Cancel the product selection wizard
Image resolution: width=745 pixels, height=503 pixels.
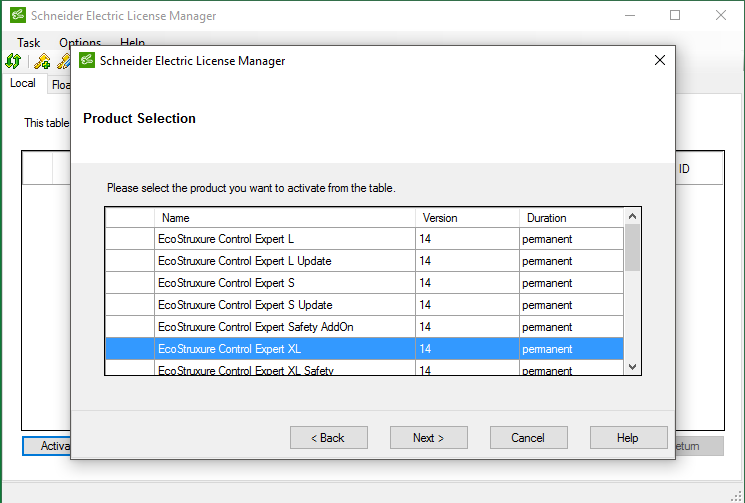[528, 437]
